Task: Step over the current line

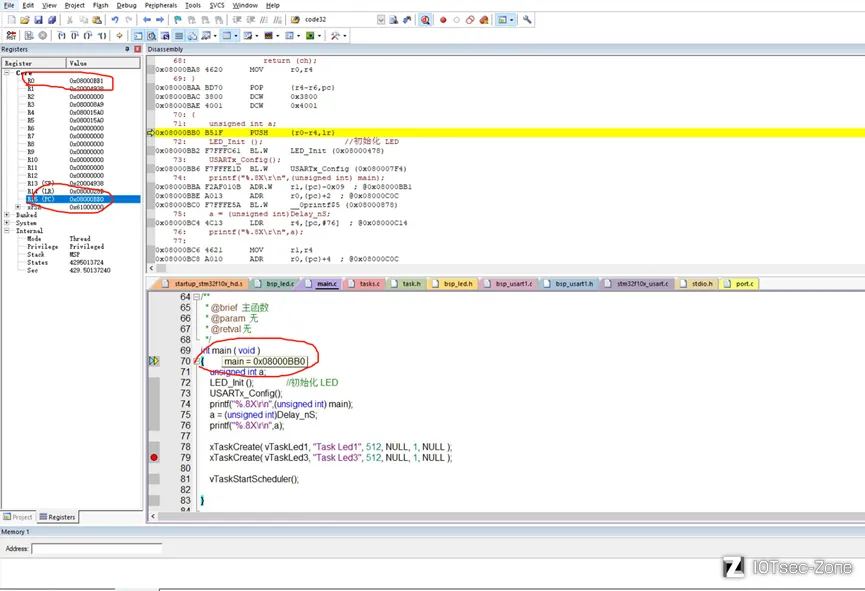Action: click(74, 35)
